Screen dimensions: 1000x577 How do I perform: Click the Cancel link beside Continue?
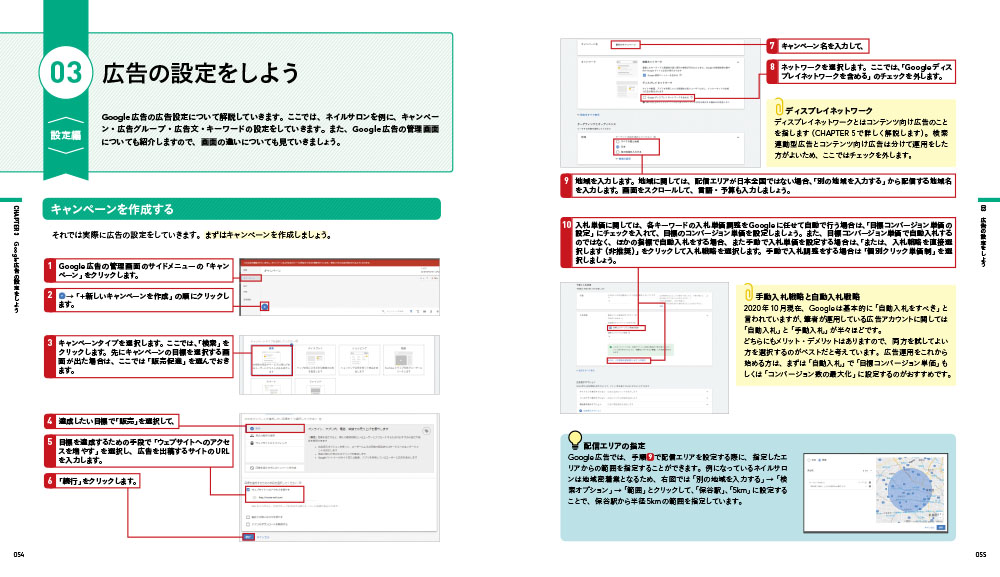(263, 537)
